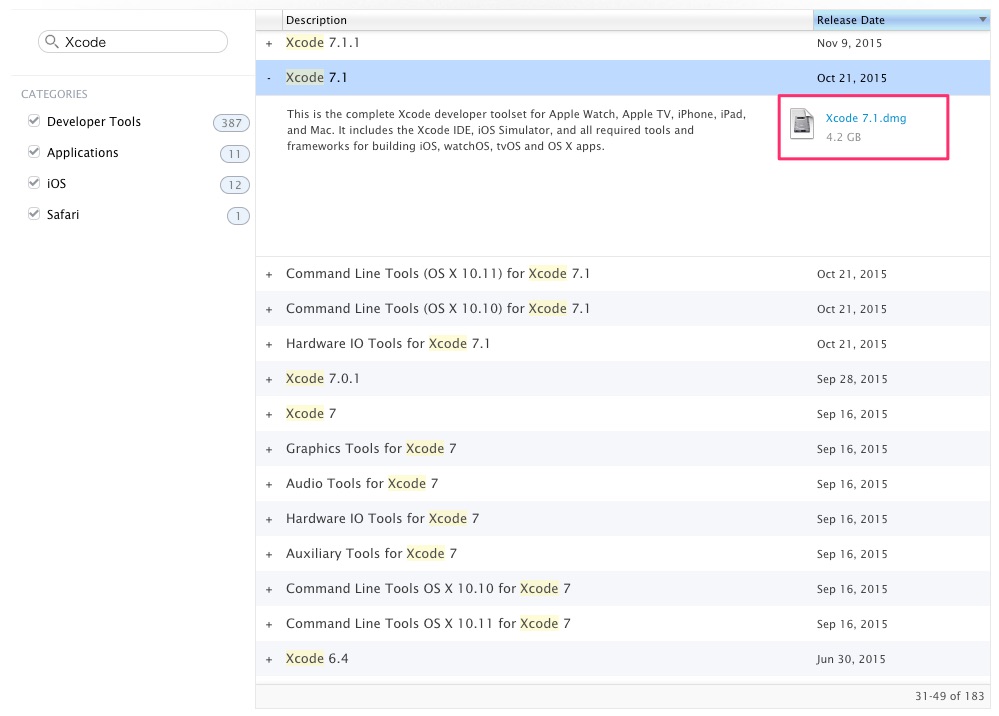The height and width of the screenshot is (716, 999).
Task: Collapse the Xcode 7.1 row
Action: (x=269, y=78)
